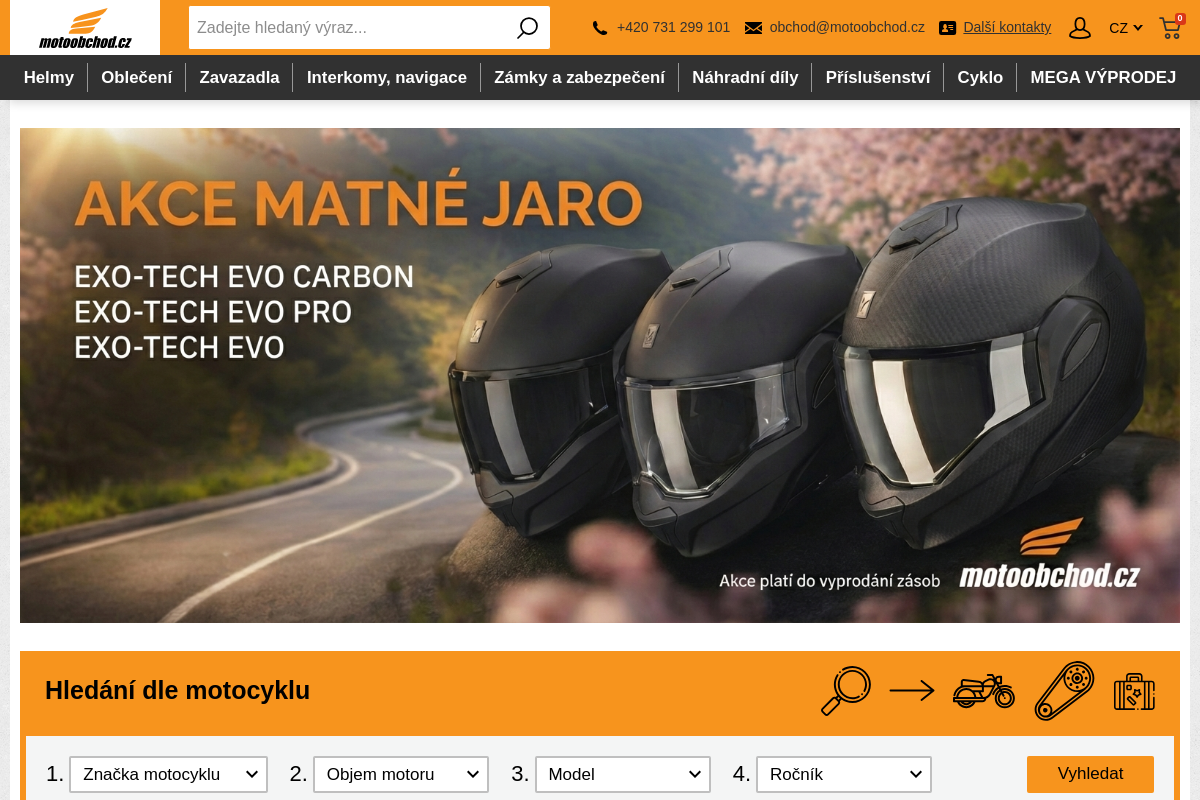Viewport: 1200px width, 800px height.
Task: Expand the Ročník dropdown
Action: pos(843,774)
